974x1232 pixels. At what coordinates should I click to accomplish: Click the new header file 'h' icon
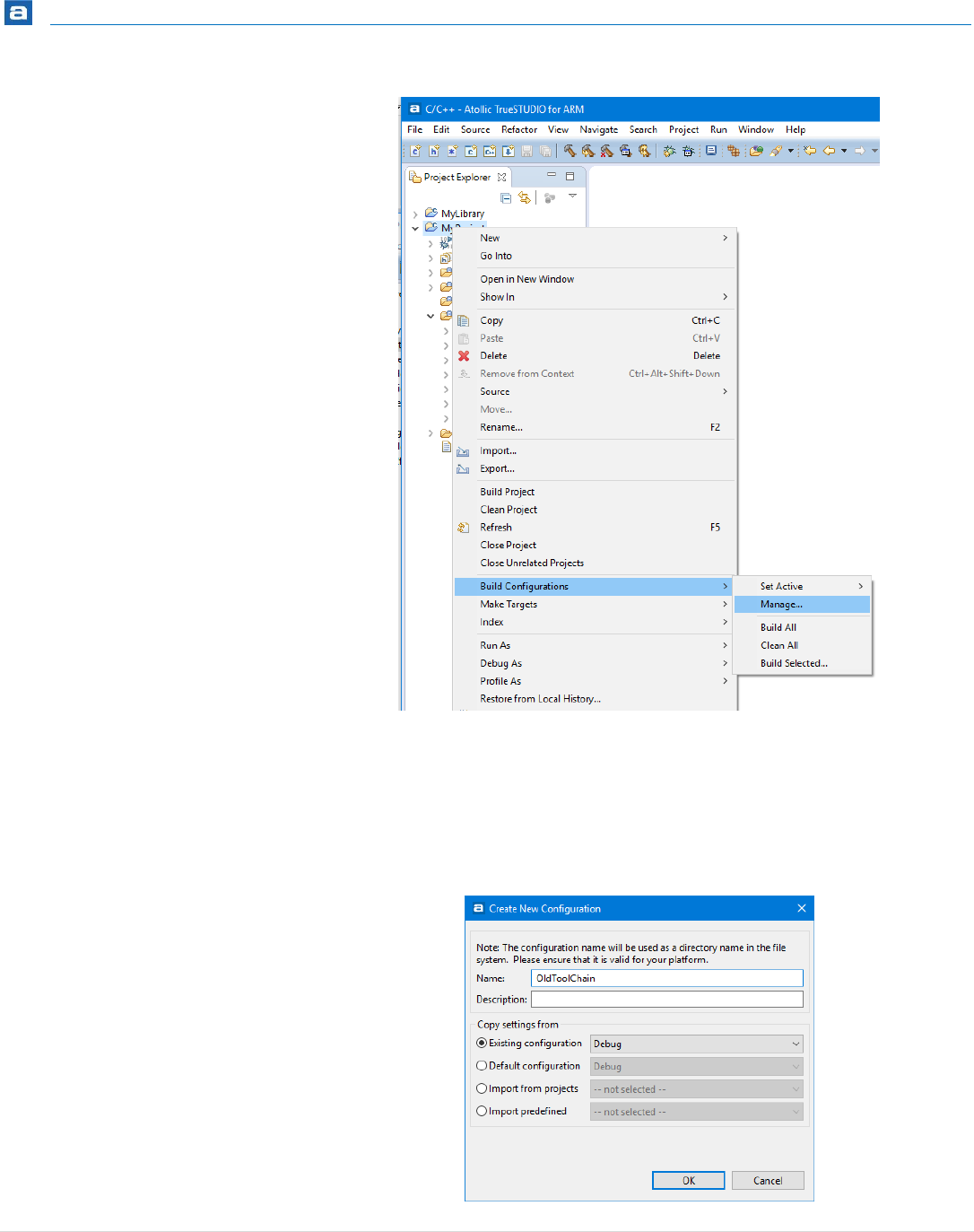tap(434, 151)
